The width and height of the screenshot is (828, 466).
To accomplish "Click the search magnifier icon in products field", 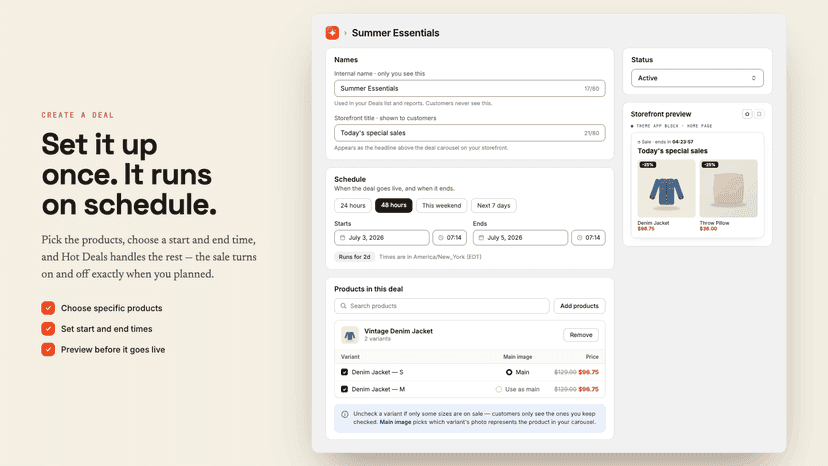I will pyautogui.click(x=343, y=306).
